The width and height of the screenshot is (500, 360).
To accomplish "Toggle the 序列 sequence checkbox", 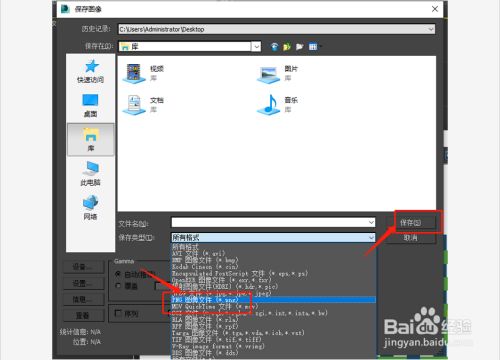I will pos(118,313).
